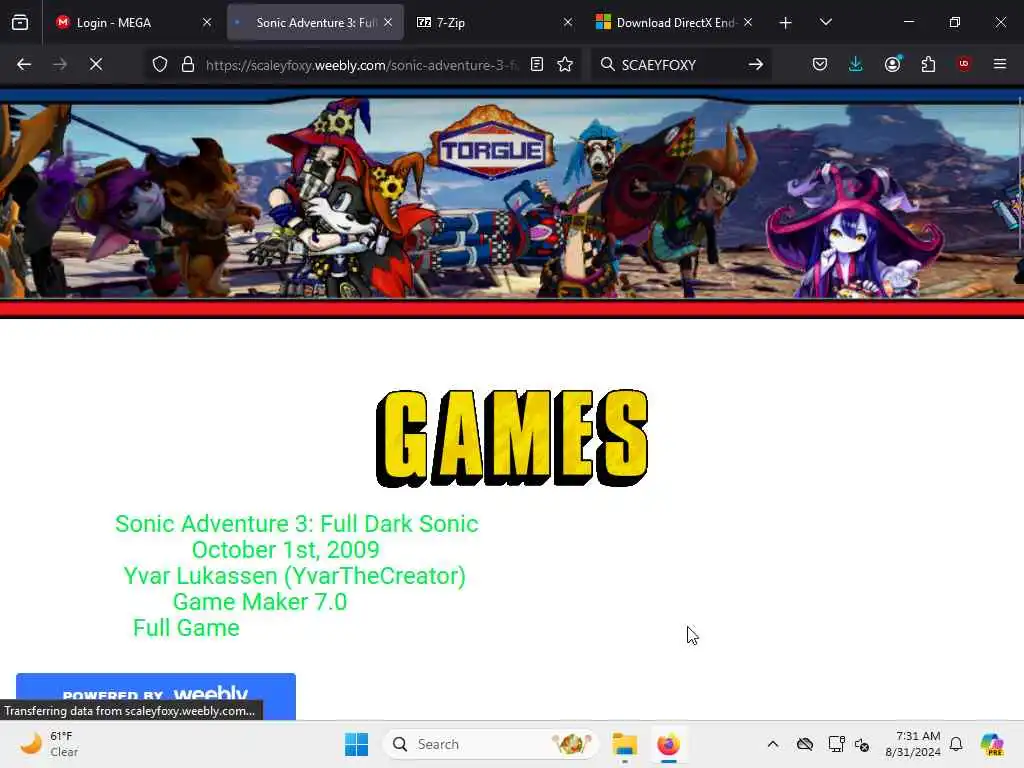View site security lock info
Image resolution: width=1024 pixels, height=768 pixels.
pos(188,64)
